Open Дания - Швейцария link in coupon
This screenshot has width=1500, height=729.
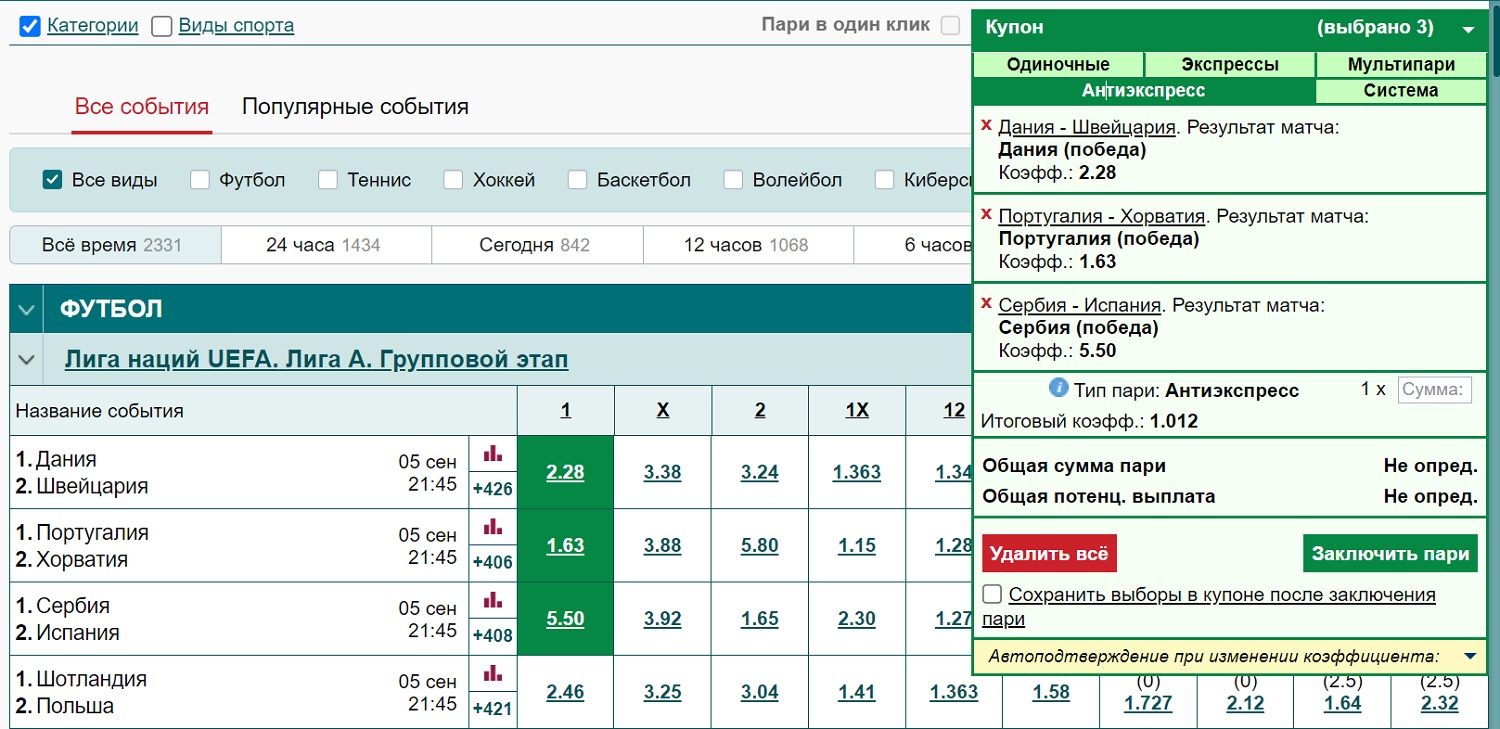point(1086,128)
